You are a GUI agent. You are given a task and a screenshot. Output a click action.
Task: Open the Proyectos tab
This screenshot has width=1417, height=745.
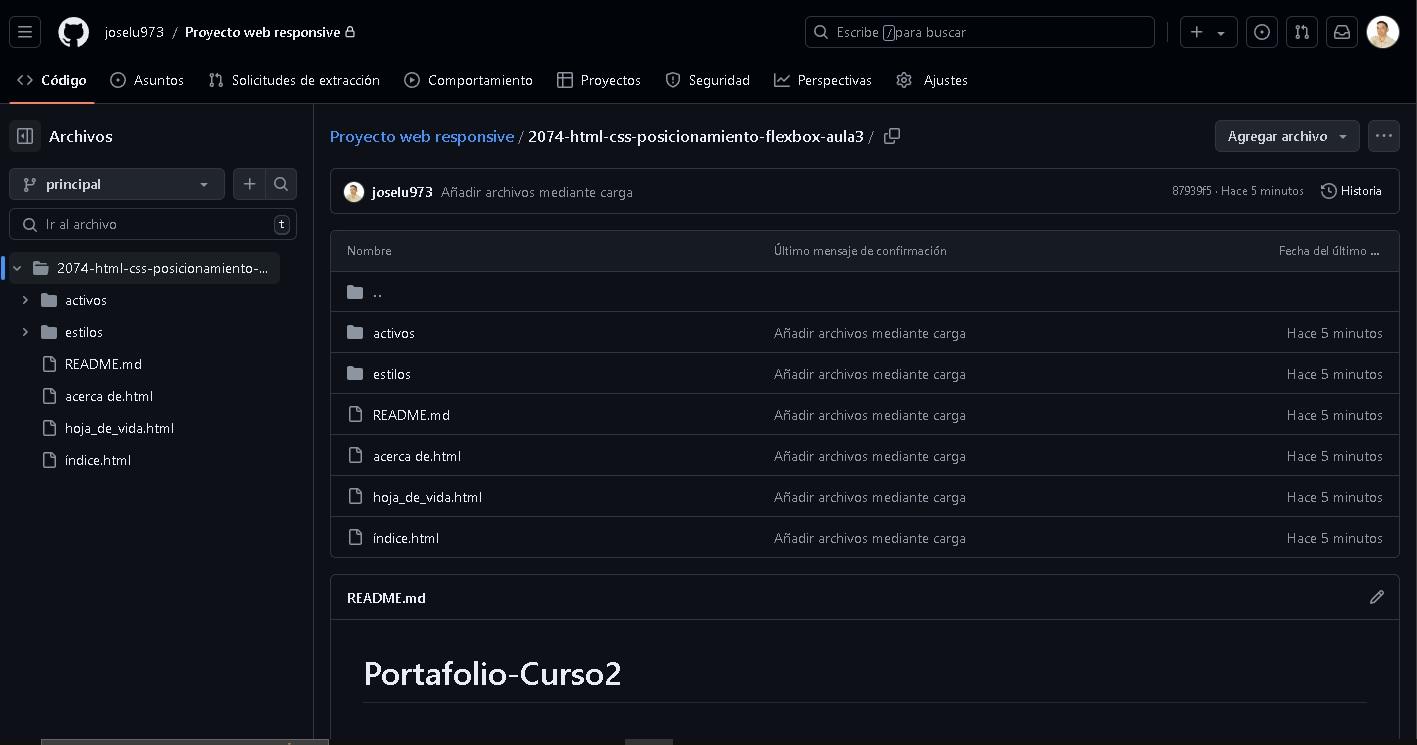pyautogui.click(x=599, y=80)
